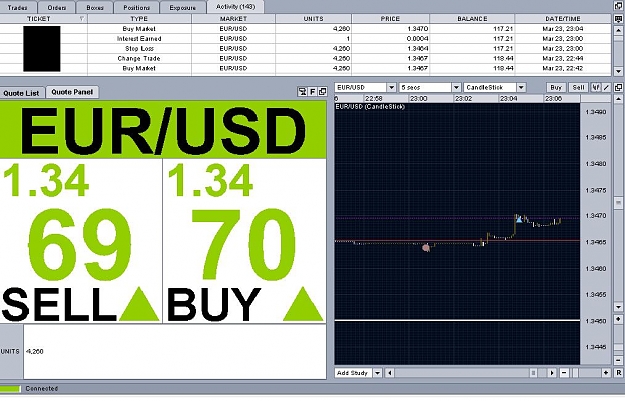Viewport: 625px width, 401px height.
Task: Click the vertical zoom in plus button
Action: [x=619, y=319]
